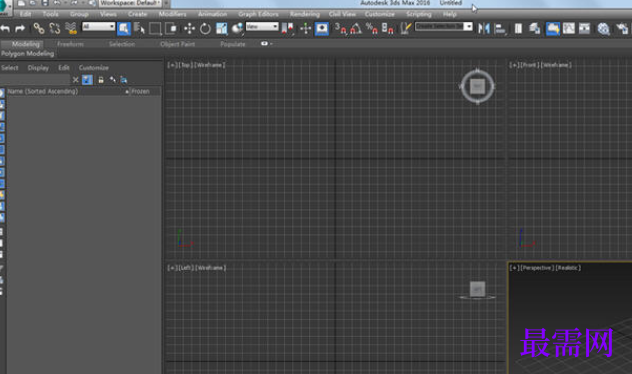Click the Use Pivot Point Center icon
Viewport: 632px width, 374px height.
point(287,29)
